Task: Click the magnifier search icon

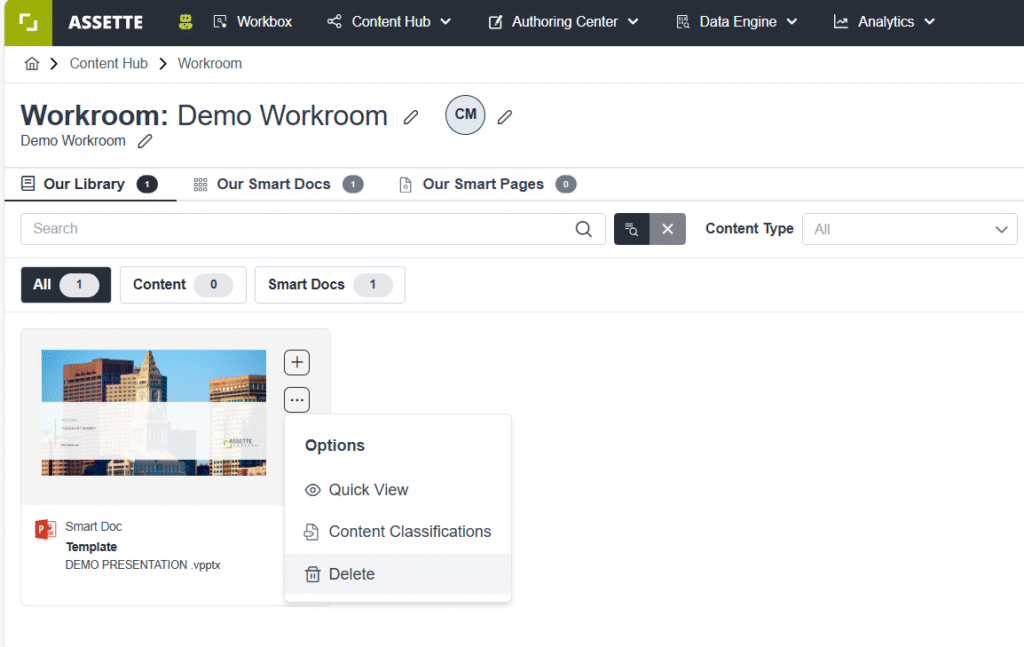Action: 583,229
